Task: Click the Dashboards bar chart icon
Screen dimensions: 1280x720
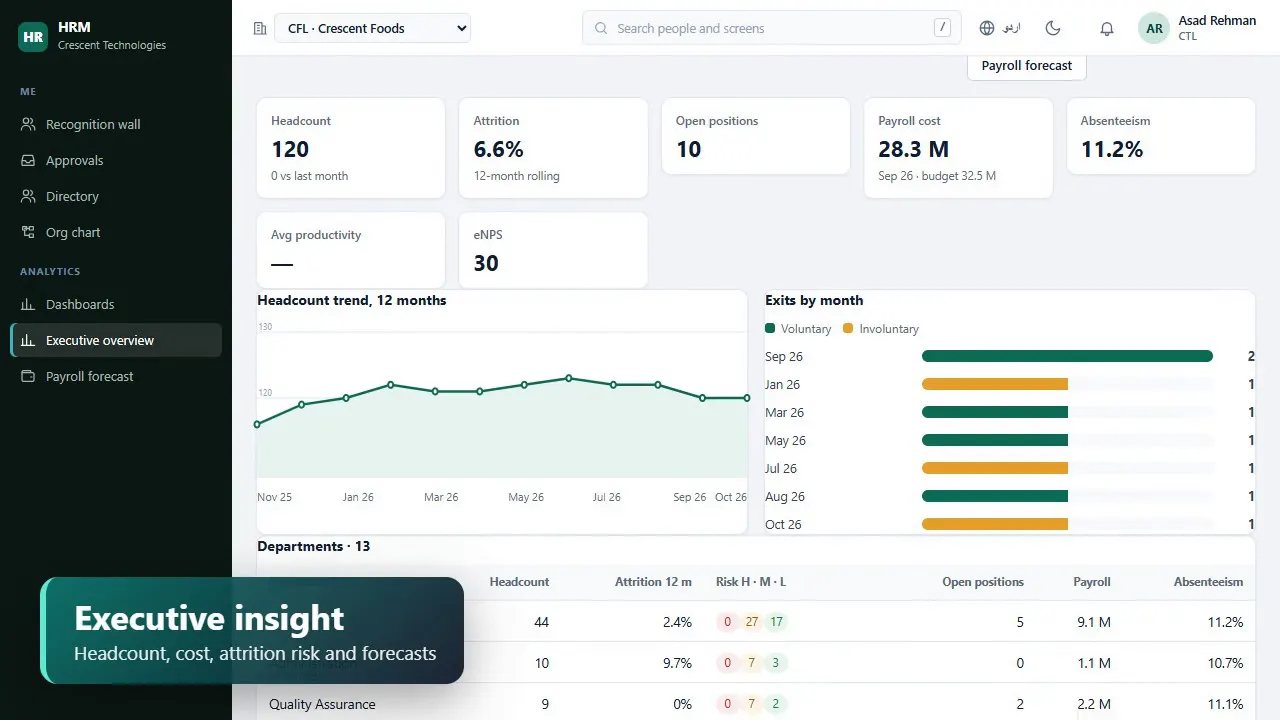Action: point(28,304)
